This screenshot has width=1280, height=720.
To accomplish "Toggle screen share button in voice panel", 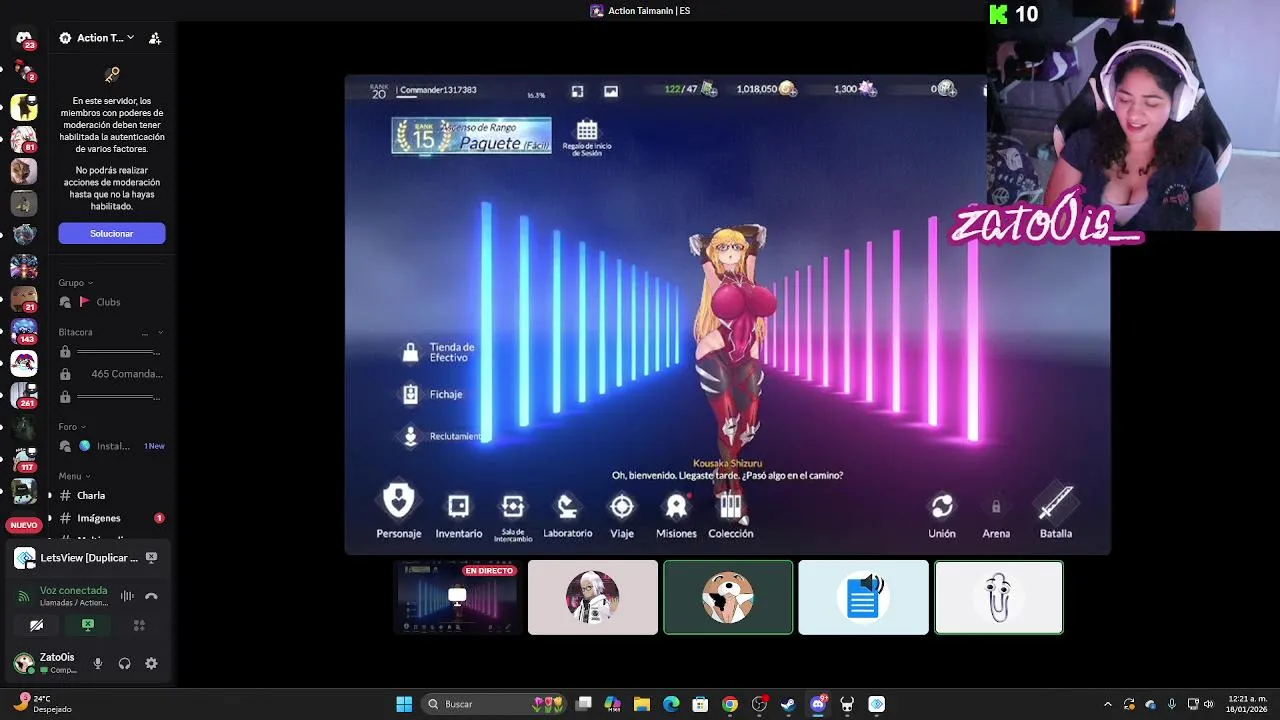I will point(88,625).
